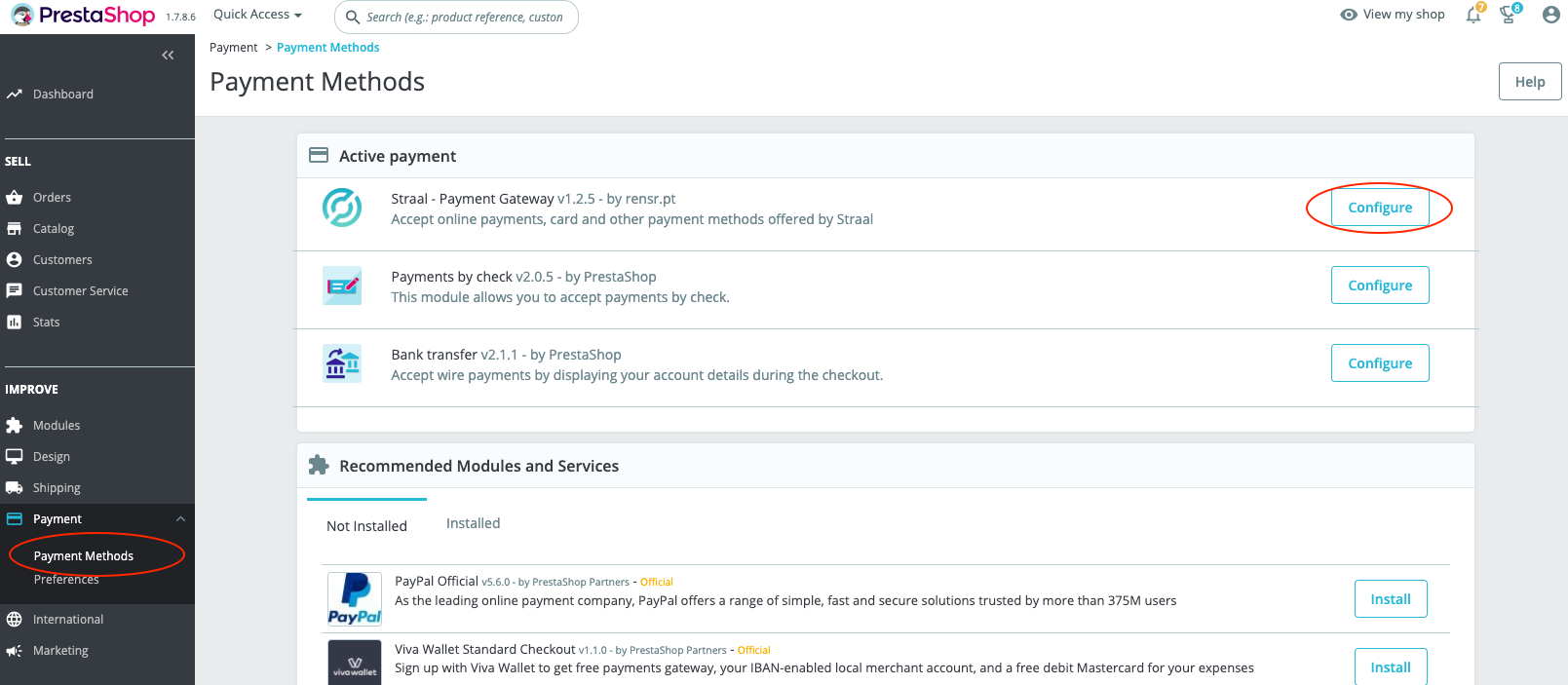
Task: Collapse the sidebar with double-chevron icon
Action: [x=168, y=56]
